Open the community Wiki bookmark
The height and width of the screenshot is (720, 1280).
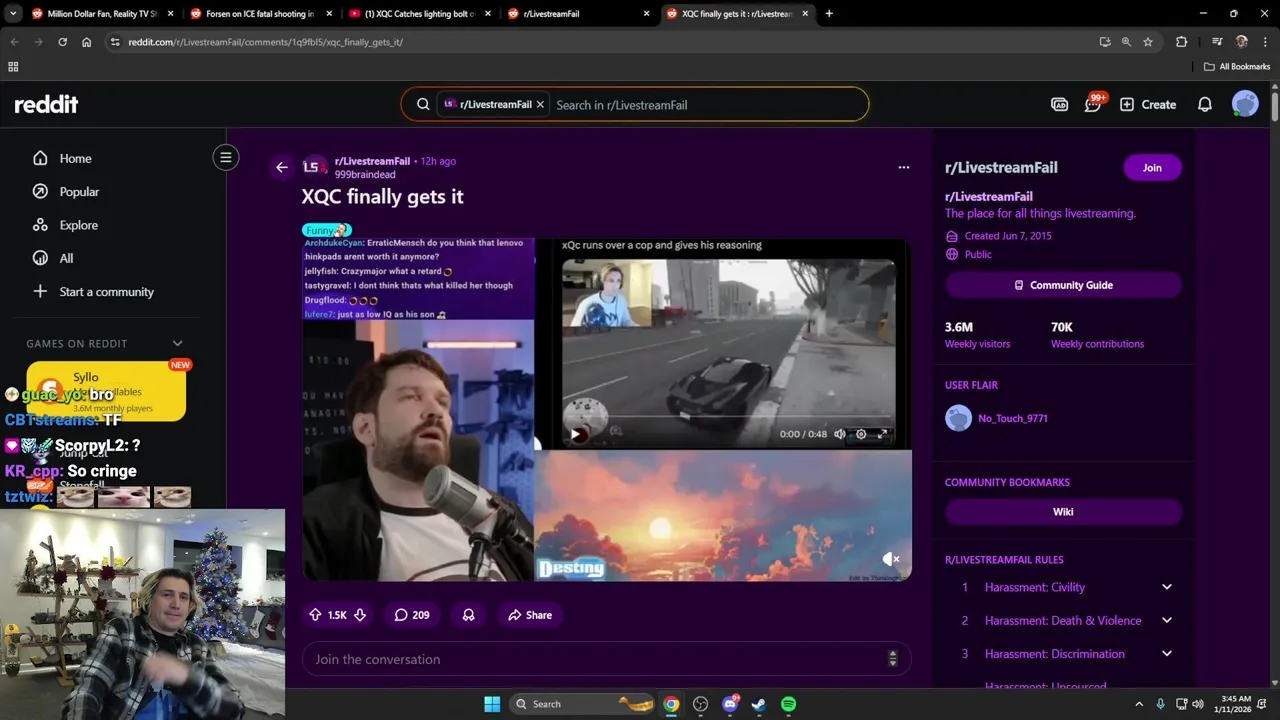tap(1063, 511)
